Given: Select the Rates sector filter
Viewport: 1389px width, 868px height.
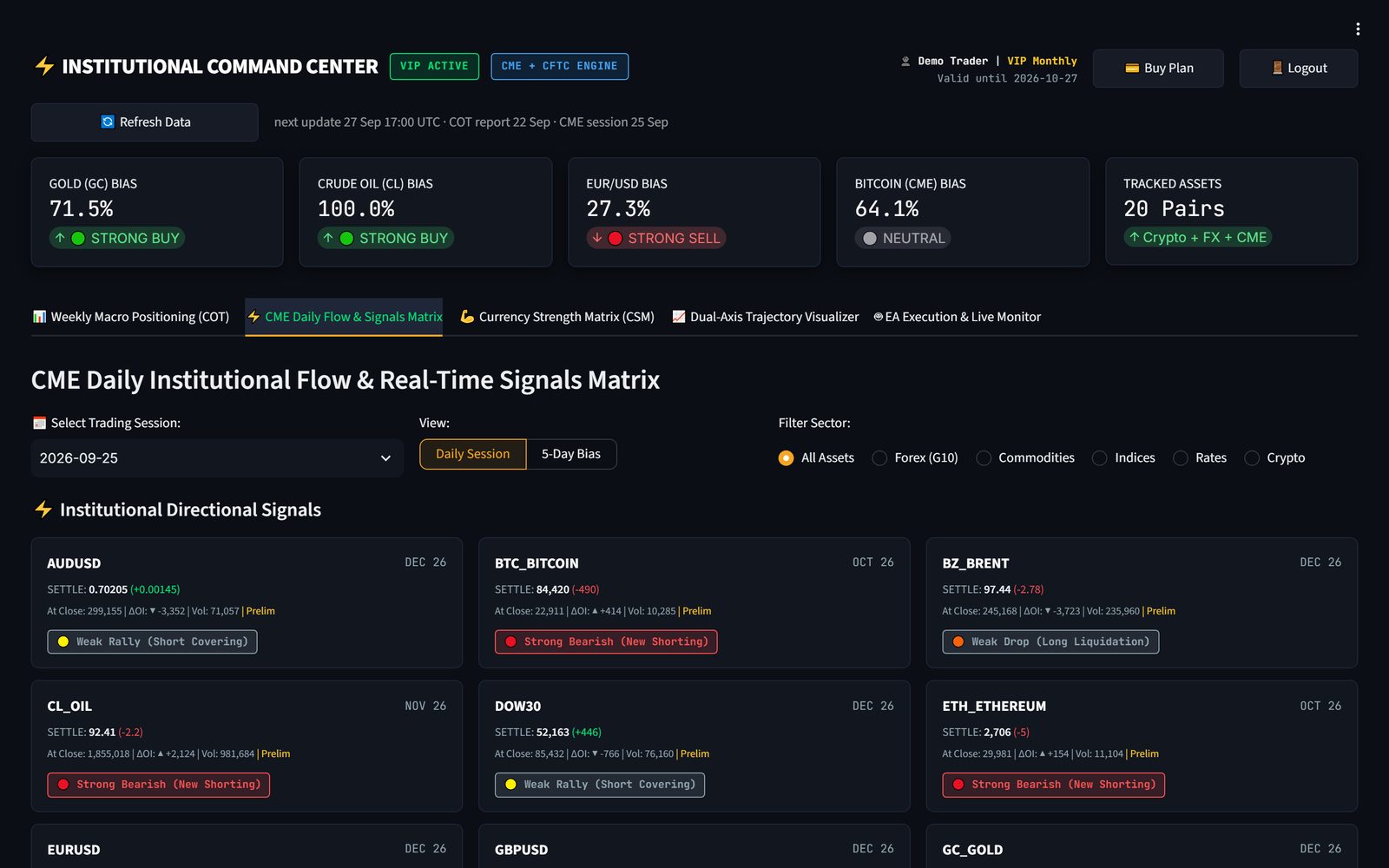Looking at the screenshot, I should [x=1200, y=457].
